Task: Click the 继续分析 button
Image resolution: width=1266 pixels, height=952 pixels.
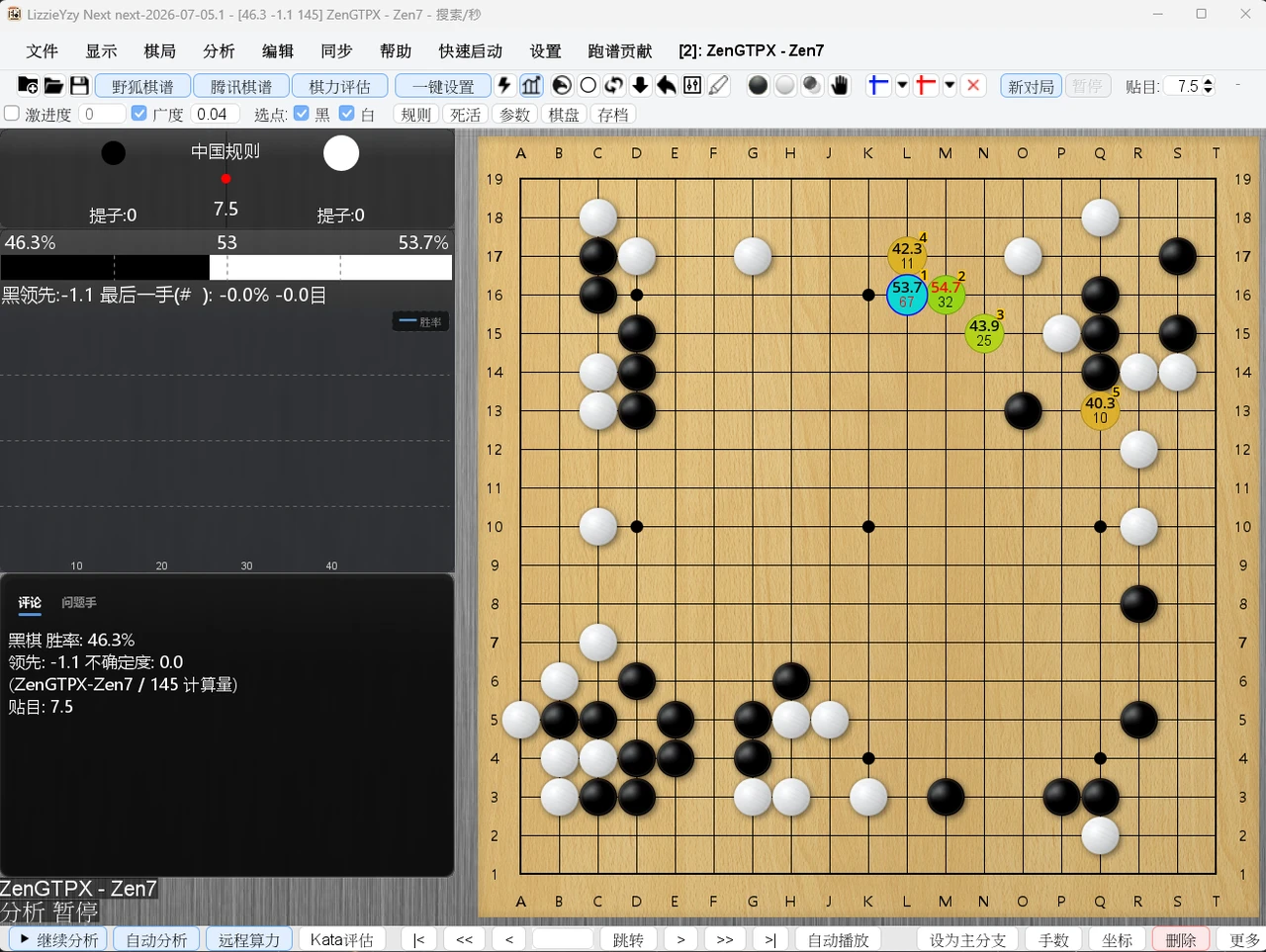Action: (59, 939)
